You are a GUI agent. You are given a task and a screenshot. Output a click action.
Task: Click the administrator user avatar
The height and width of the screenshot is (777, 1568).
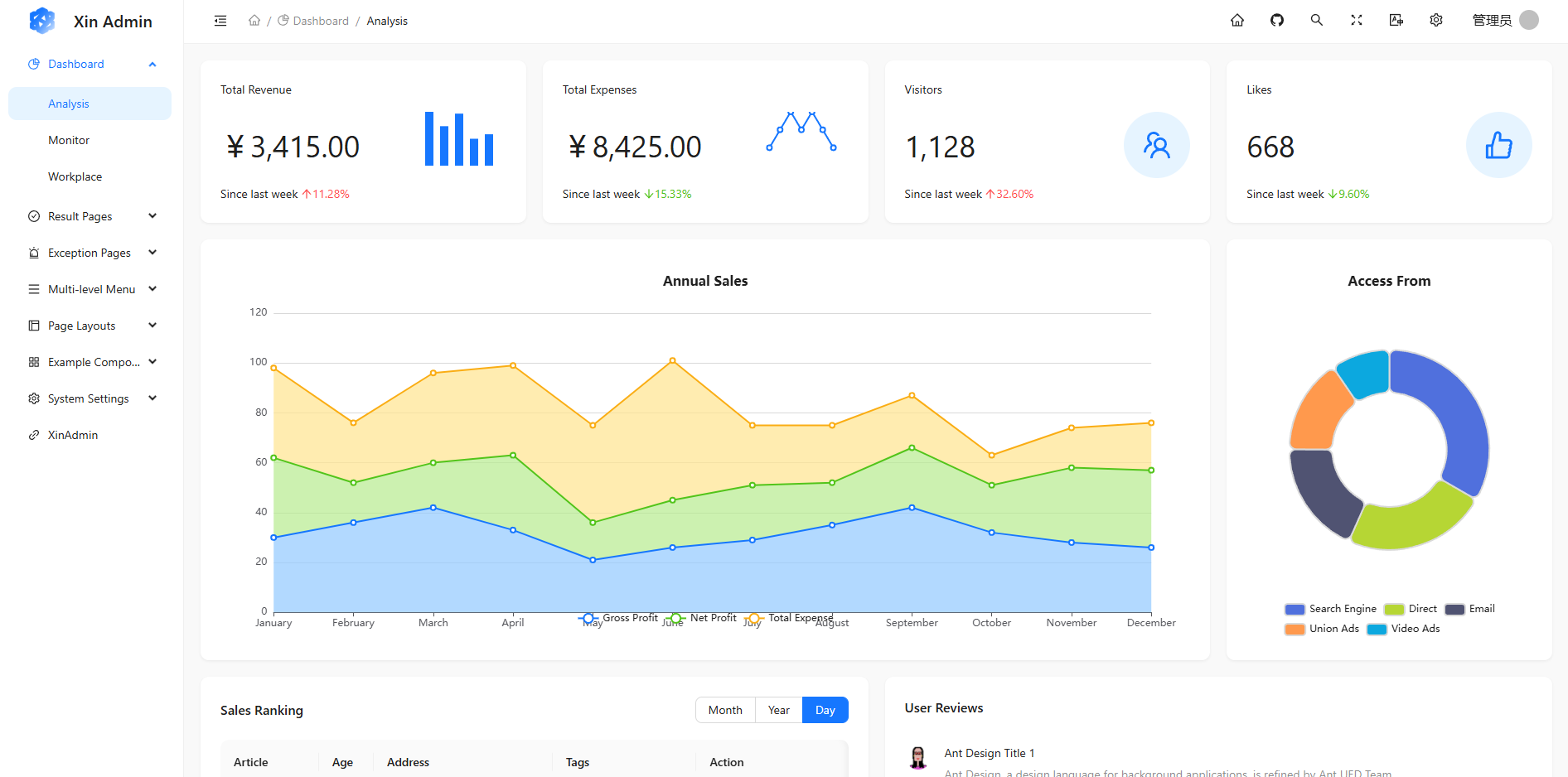pos(1529,21)
